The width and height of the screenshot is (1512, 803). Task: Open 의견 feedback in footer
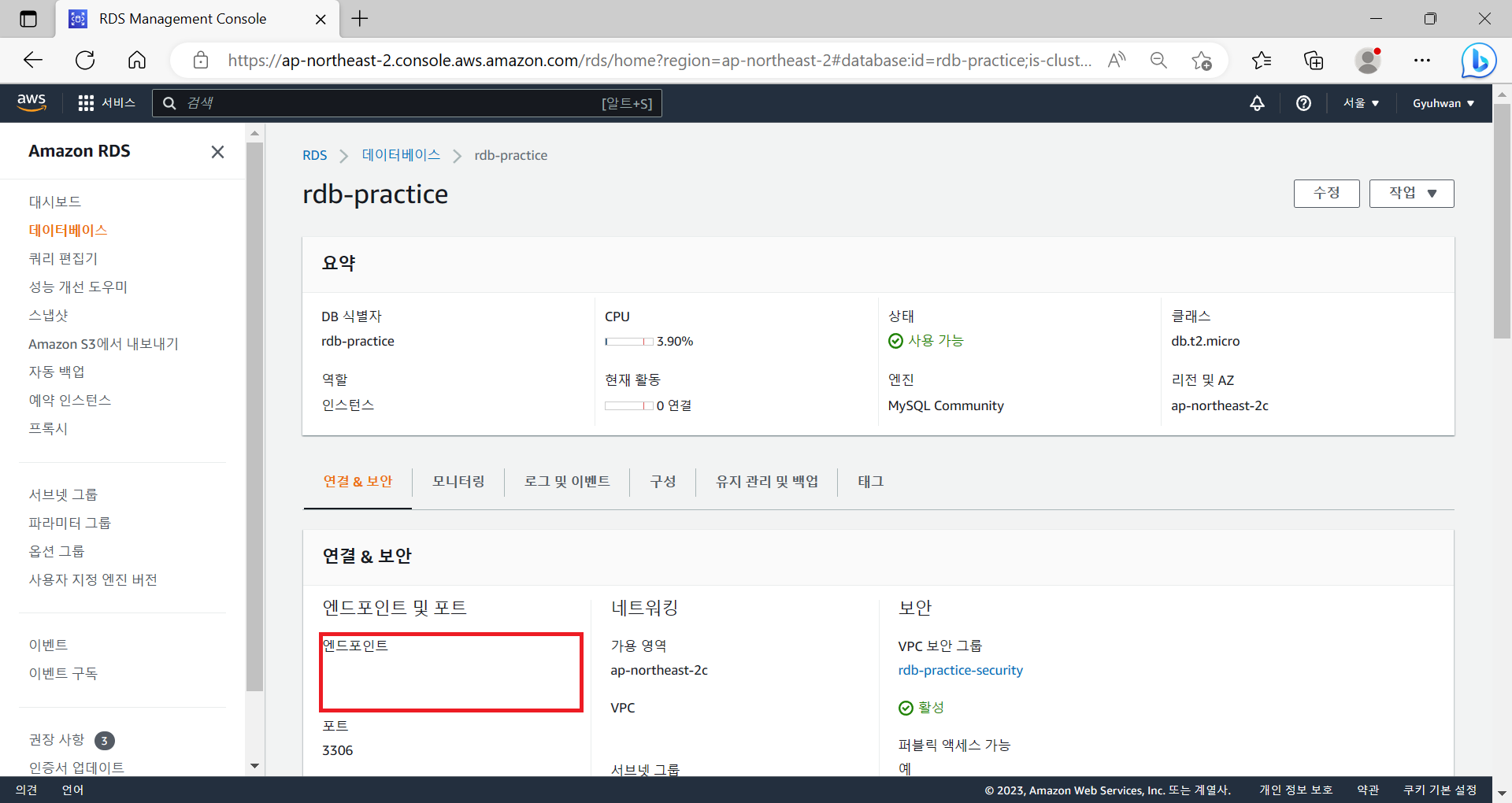click(x=27, y=790)
